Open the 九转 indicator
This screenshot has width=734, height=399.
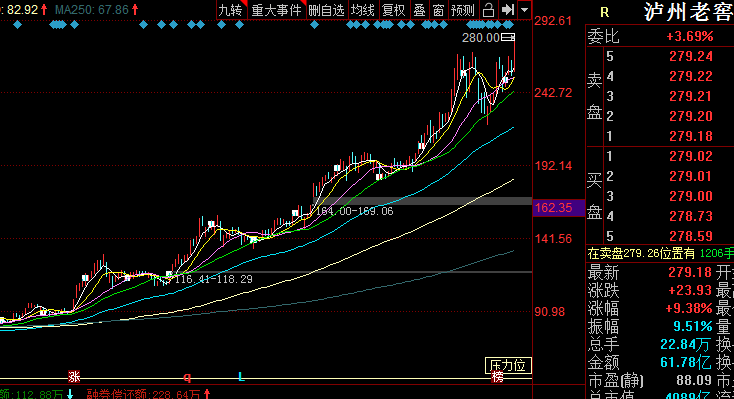point(230,10)
